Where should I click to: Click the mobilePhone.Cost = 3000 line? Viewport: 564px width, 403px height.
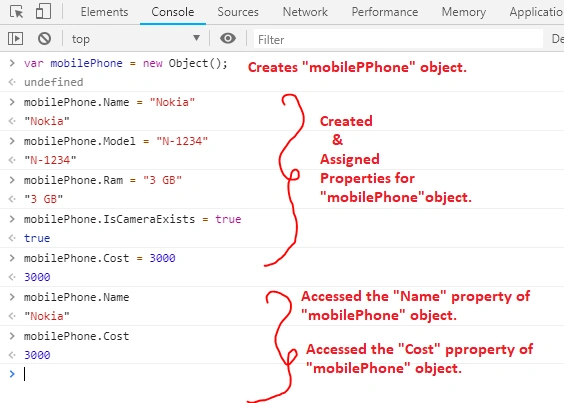[x=100, y=258]
